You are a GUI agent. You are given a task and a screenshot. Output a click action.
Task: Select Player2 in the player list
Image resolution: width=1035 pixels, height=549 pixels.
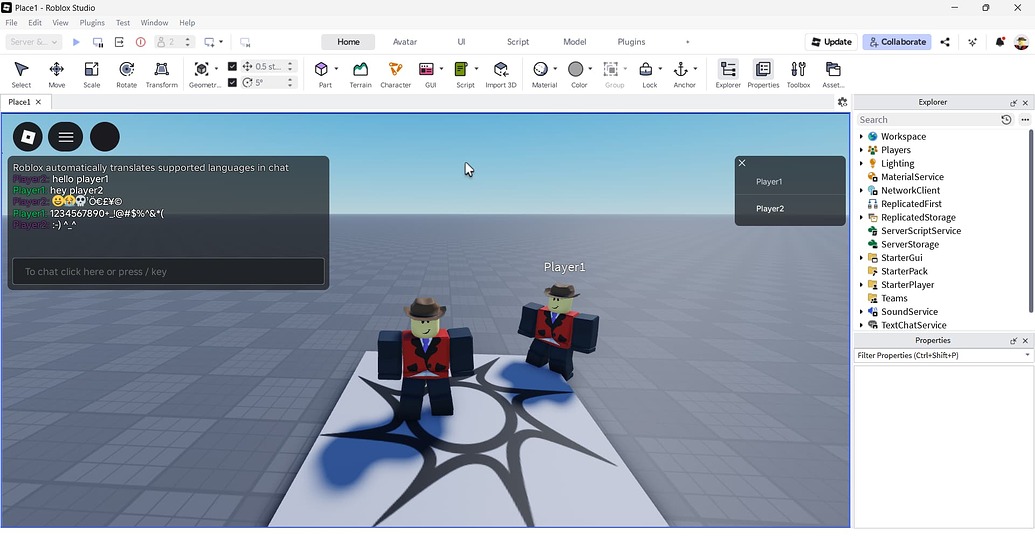pos(790,209)
